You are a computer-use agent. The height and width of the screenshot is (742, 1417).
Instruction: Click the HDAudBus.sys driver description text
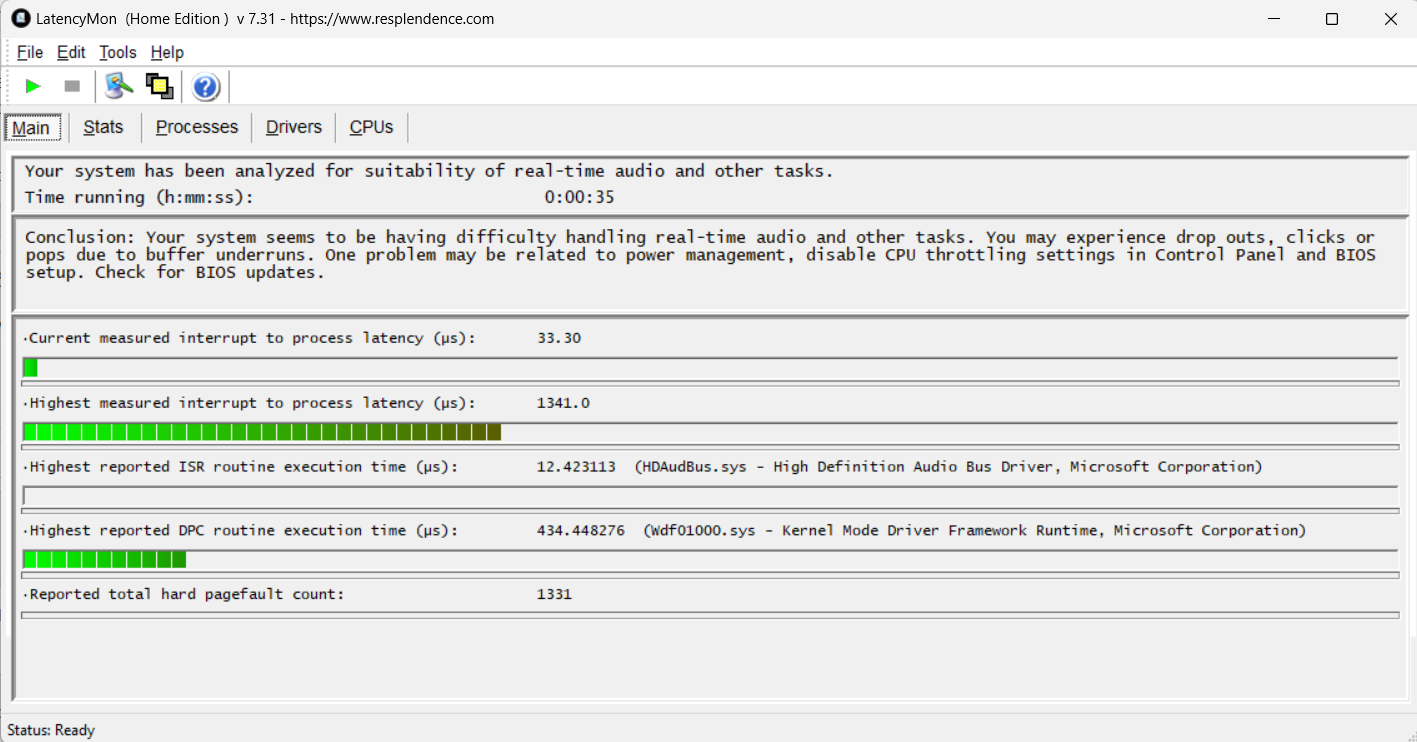point(948,467)
